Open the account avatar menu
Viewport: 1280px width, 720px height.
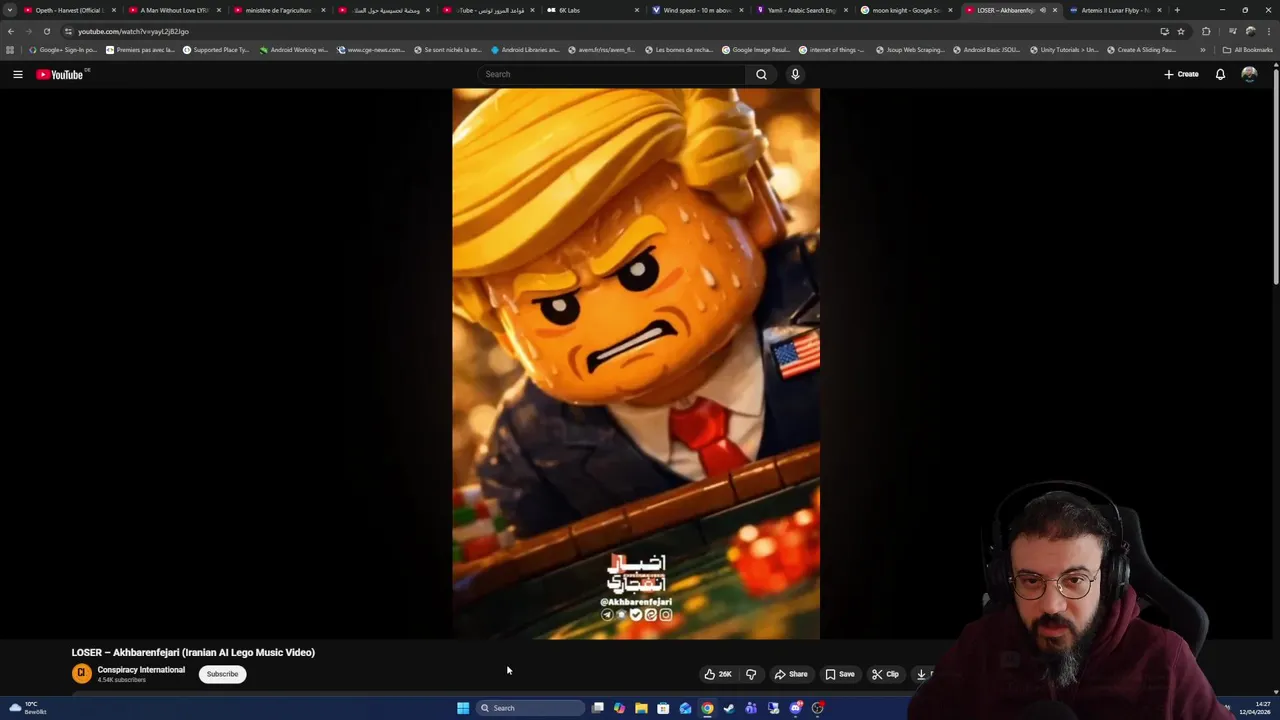pyautogui.click(x=1249, y=74)
